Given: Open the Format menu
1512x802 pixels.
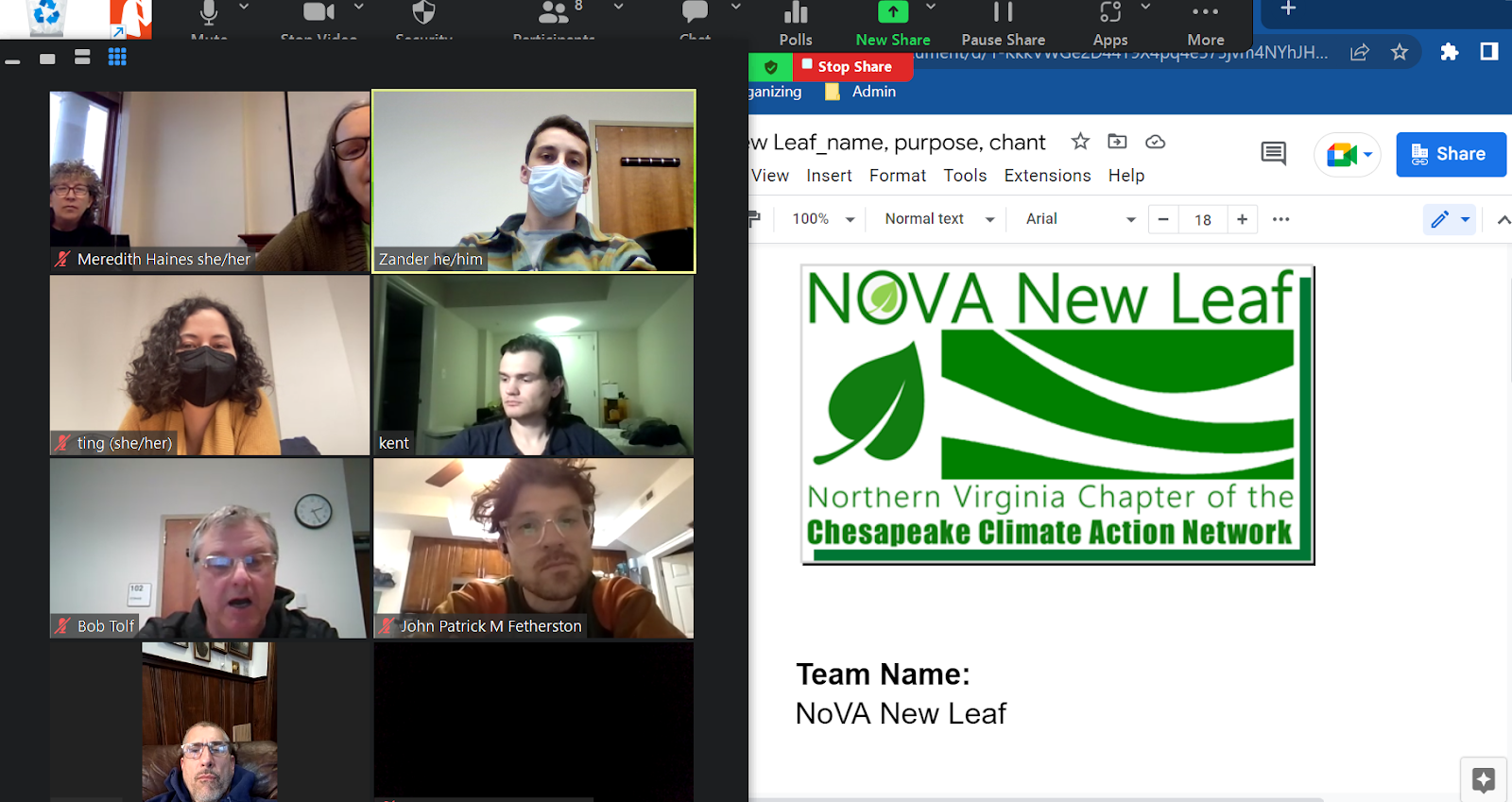Looking at the screenshot, I should click(x=898, y=176).
